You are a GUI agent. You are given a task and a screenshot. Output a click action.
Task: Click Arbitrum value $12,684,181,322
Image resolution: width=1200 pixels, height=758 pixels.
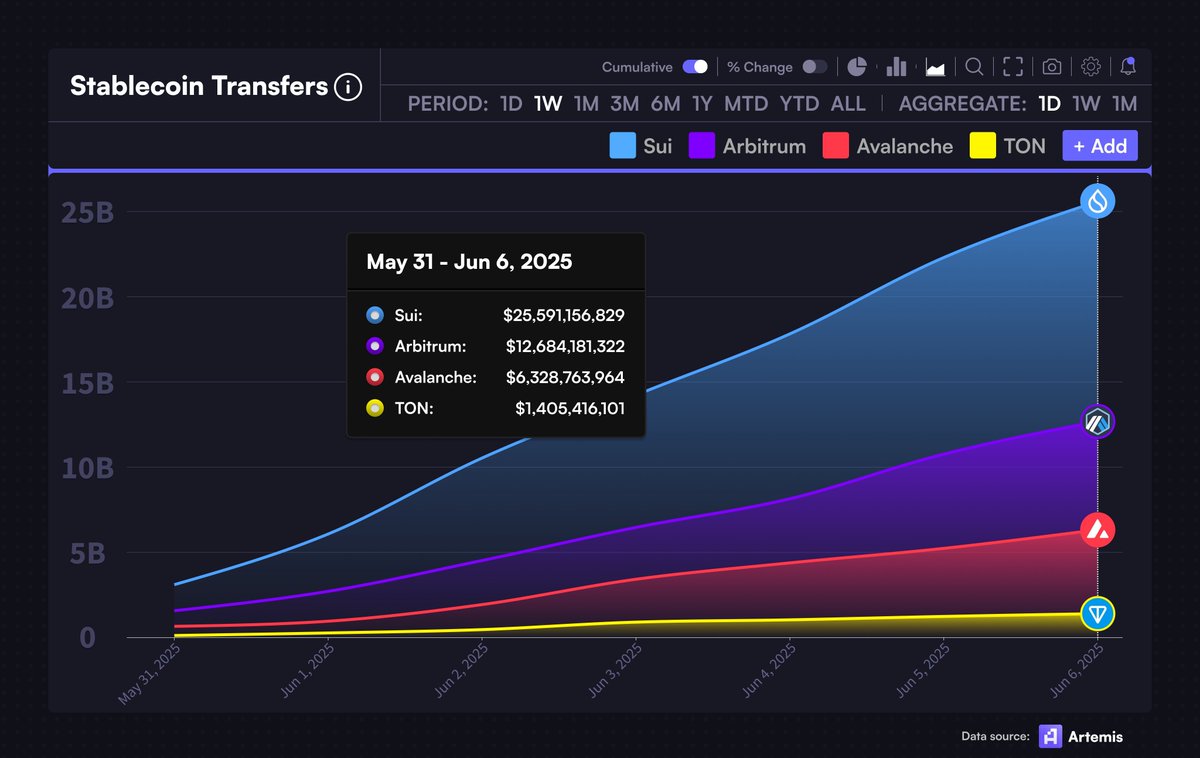[565, 346]
